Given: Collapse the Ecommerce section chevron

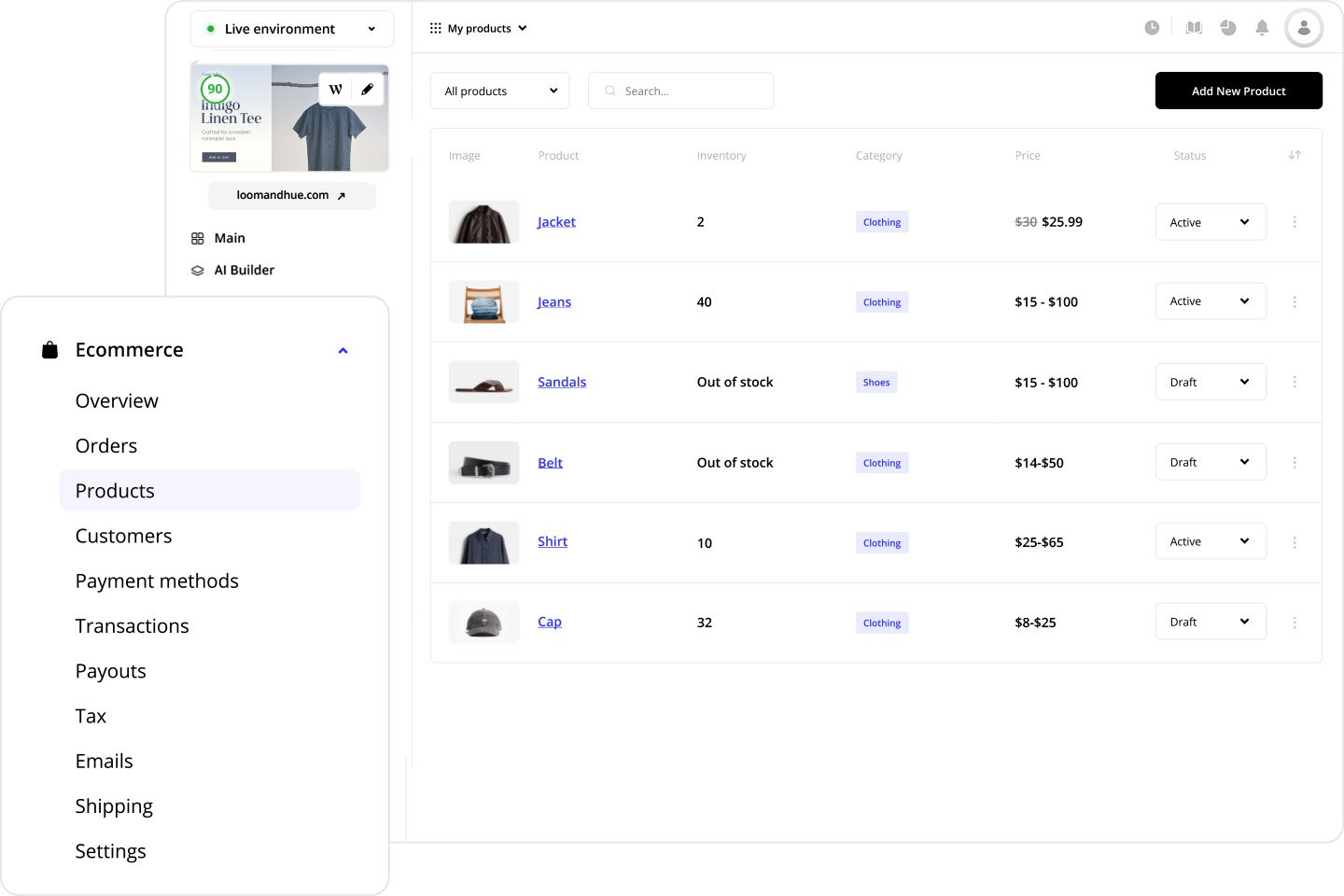Looking at the screenshot, I should [343, 350].
